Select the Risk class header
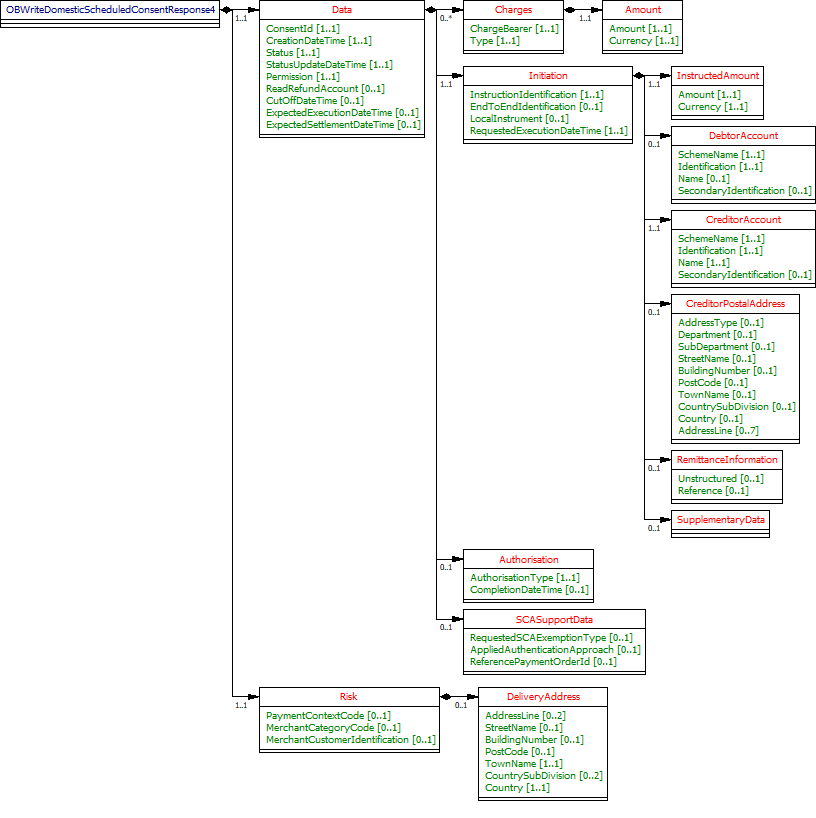 click(348, 696)
